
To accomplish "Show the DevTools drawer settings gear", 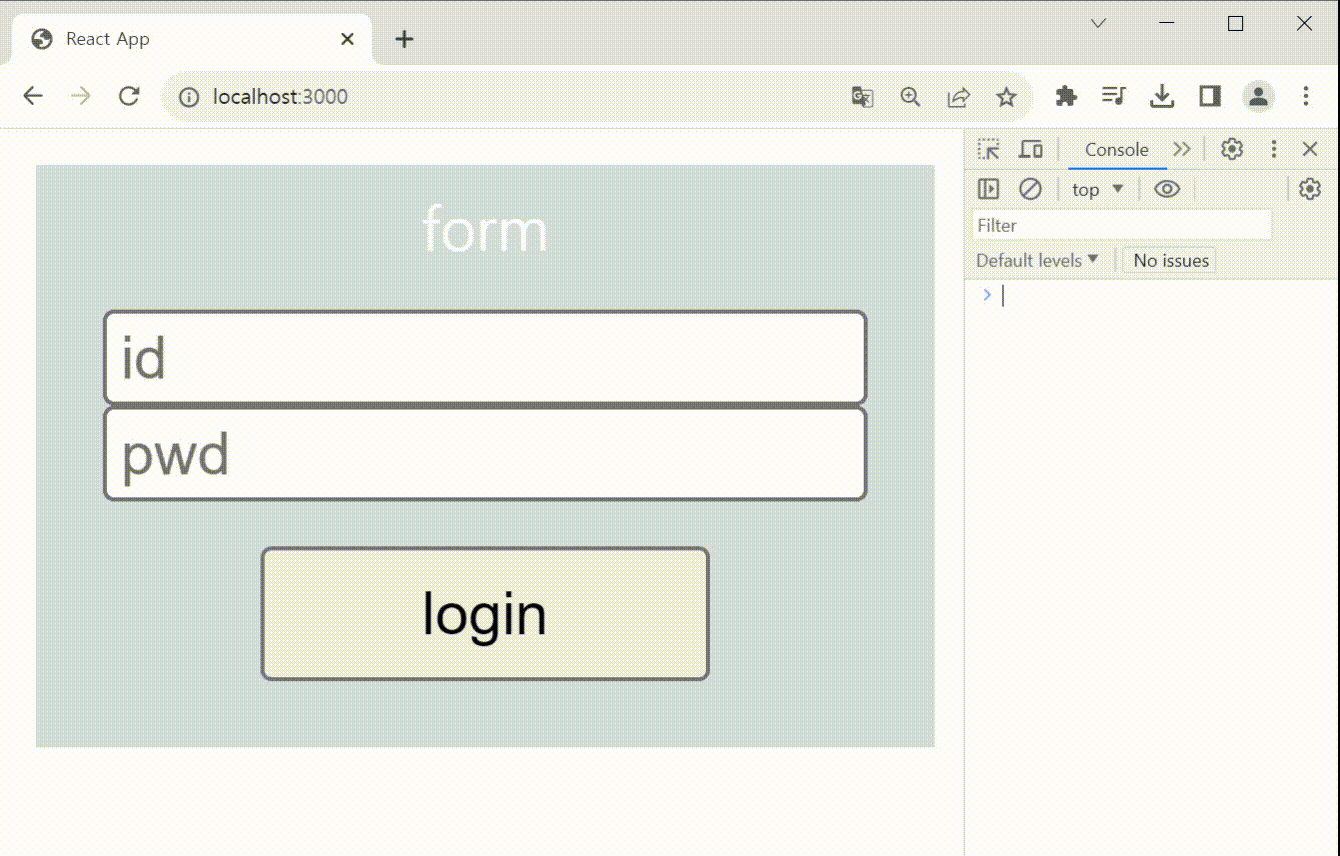I will coord(1309,188).
